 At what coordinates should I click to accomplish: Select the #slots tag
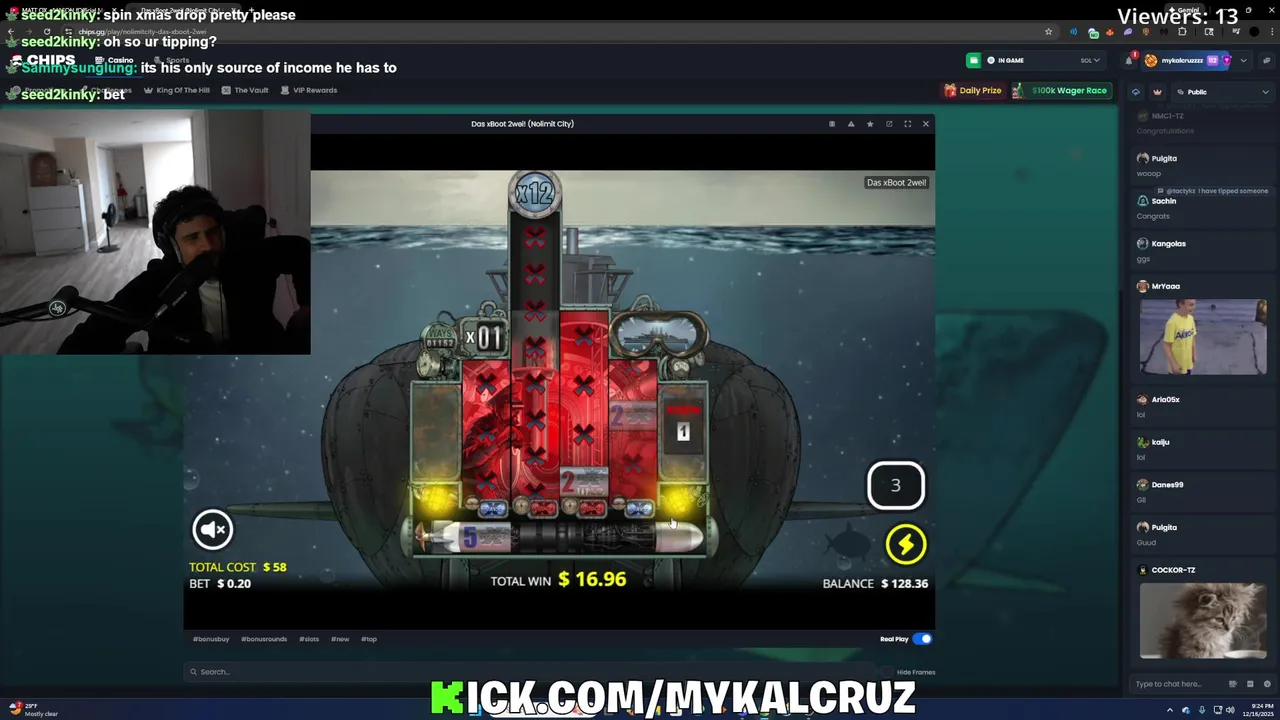309,639
